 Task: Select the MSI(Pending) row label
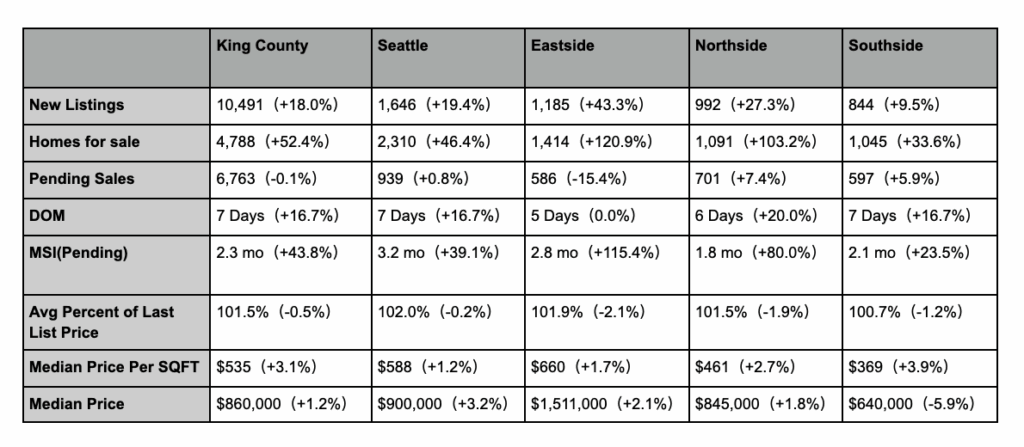[79, 253]
